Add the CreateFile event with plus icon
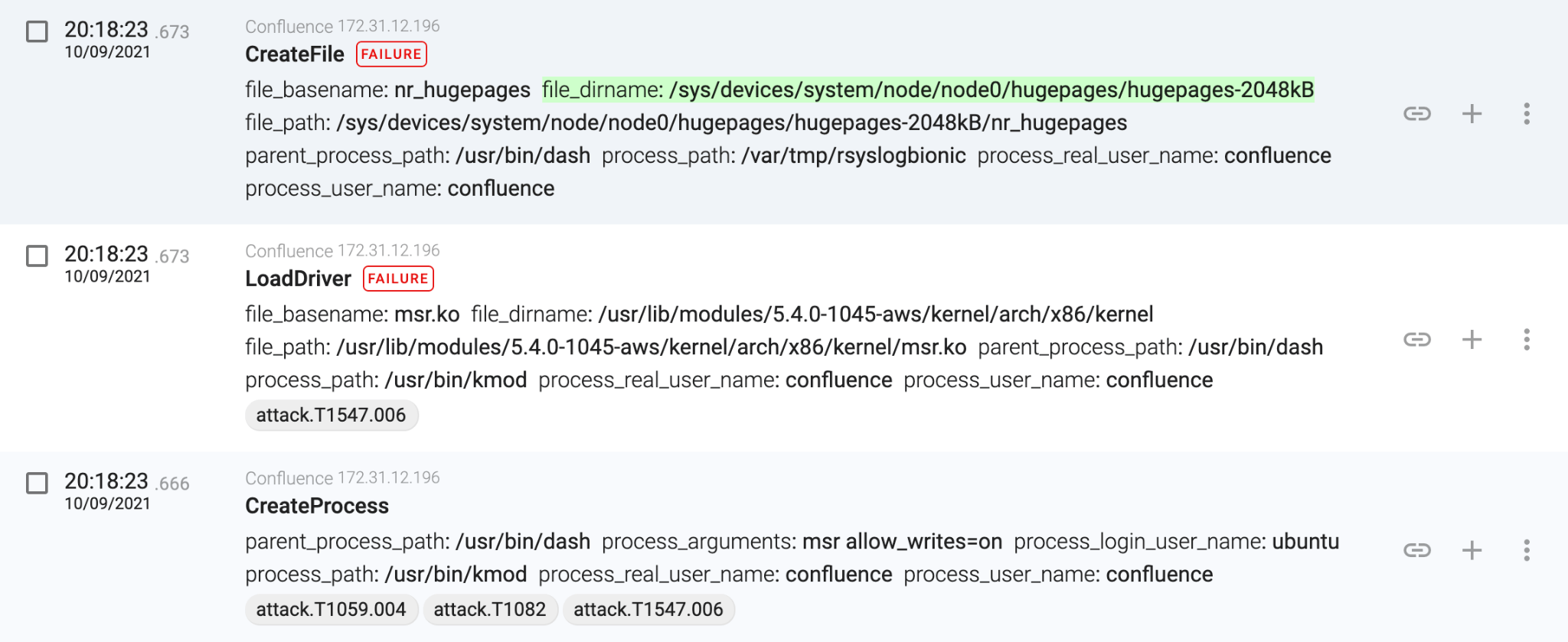The image size is (1568, 642). coord(1472,114)
